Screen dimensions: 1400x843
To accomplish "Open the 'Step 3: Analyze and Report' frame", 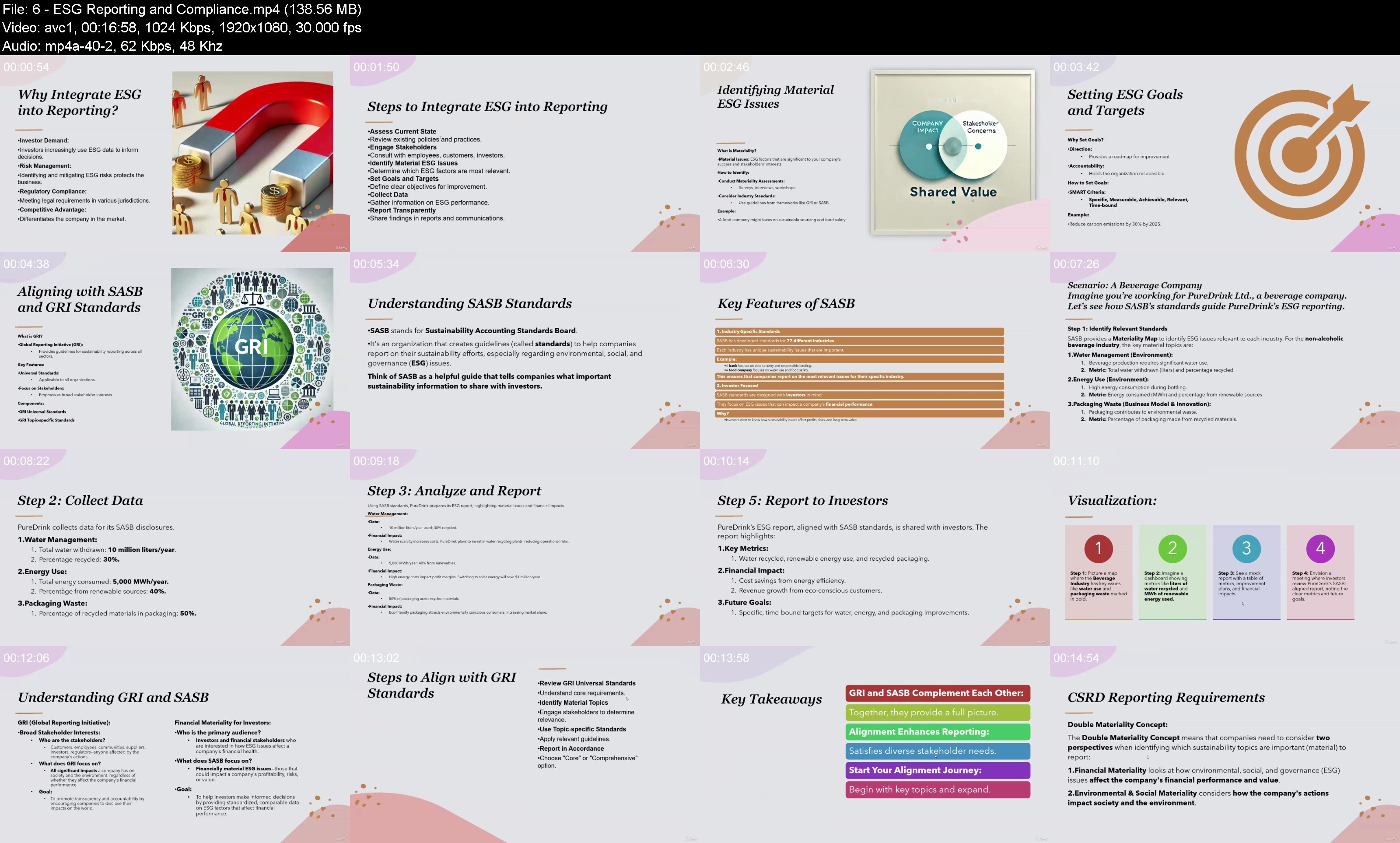I will [525, 548].
